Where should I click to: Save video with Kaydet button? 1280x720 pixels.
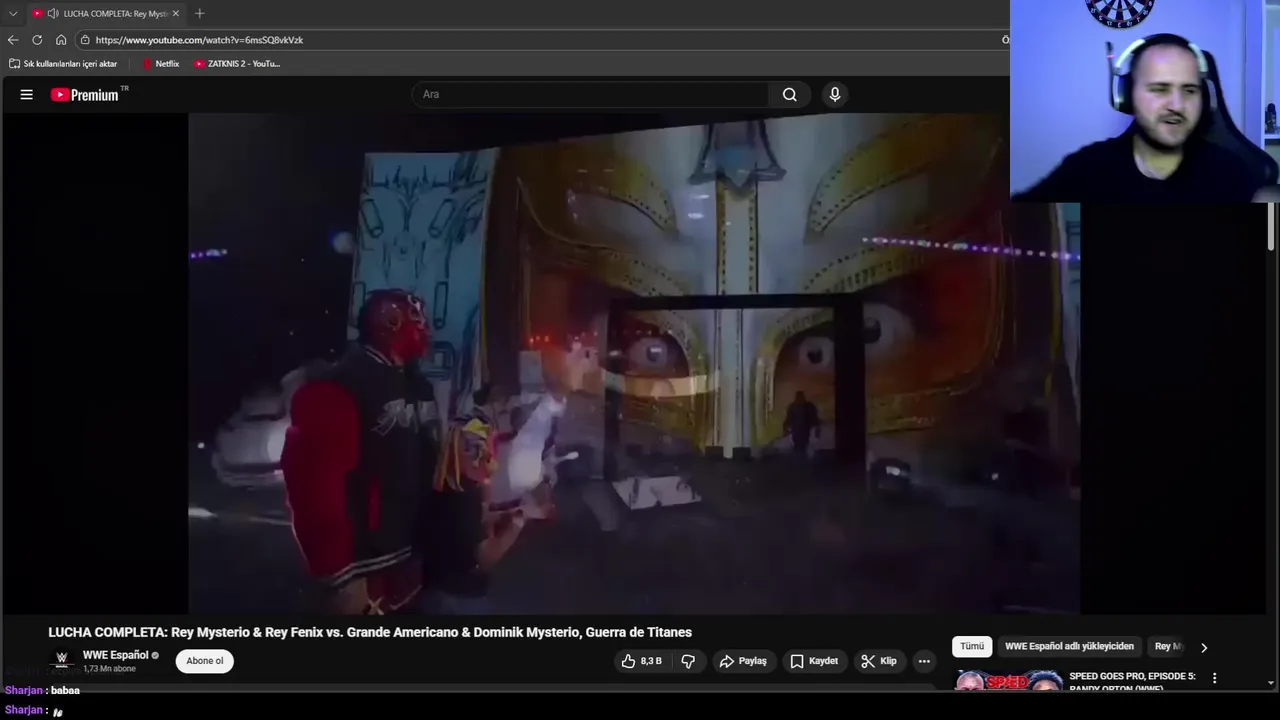click(814, 661)
